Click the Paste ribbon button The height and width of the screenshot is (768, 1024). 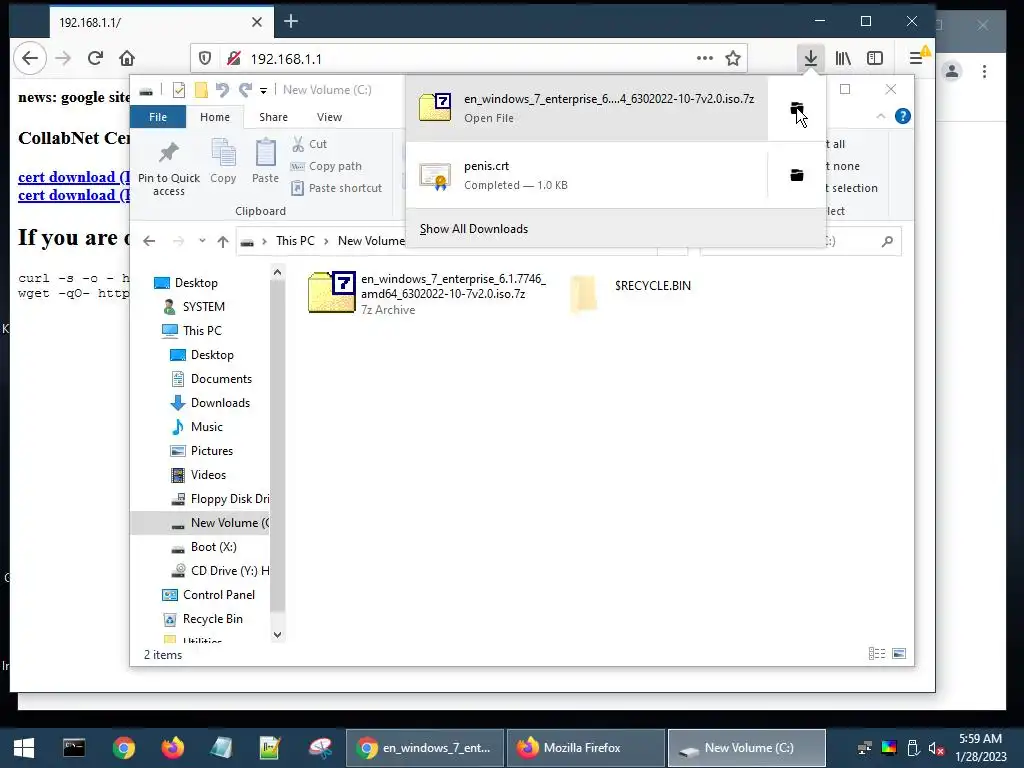click(265, 161)
